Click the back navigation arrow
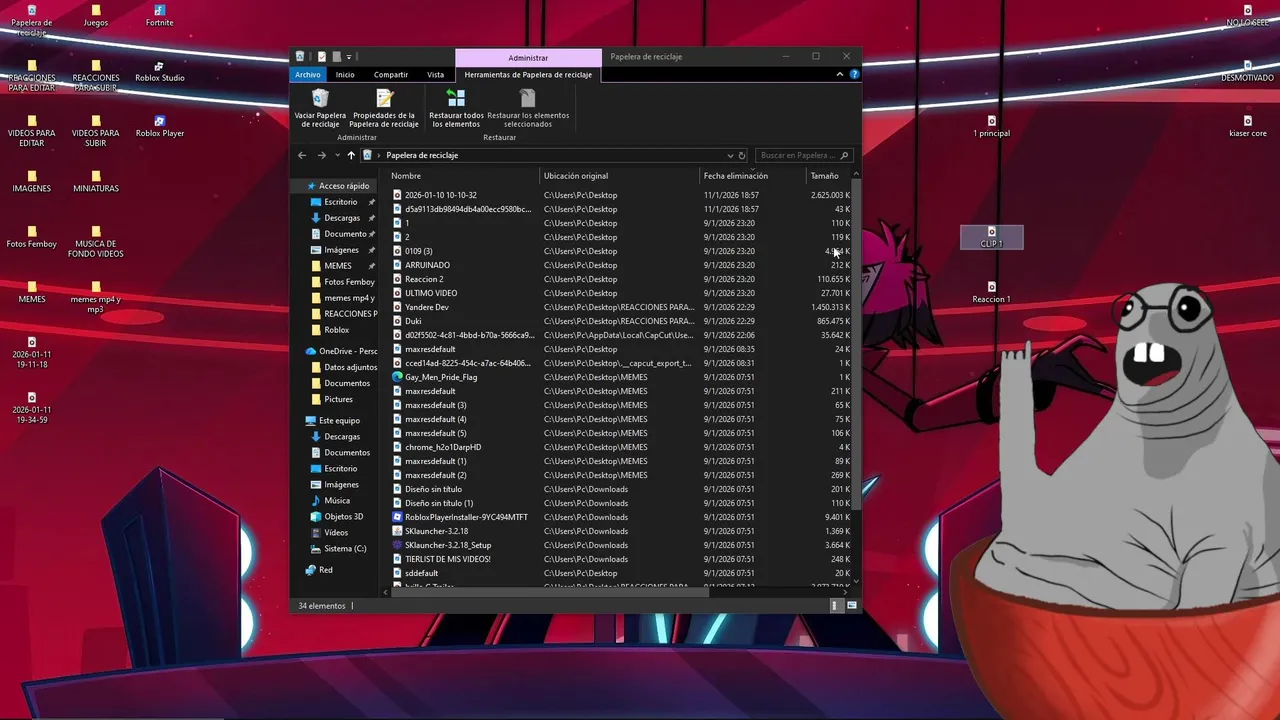The width and height of the screenshot is (1280, 720). (302, 155)
